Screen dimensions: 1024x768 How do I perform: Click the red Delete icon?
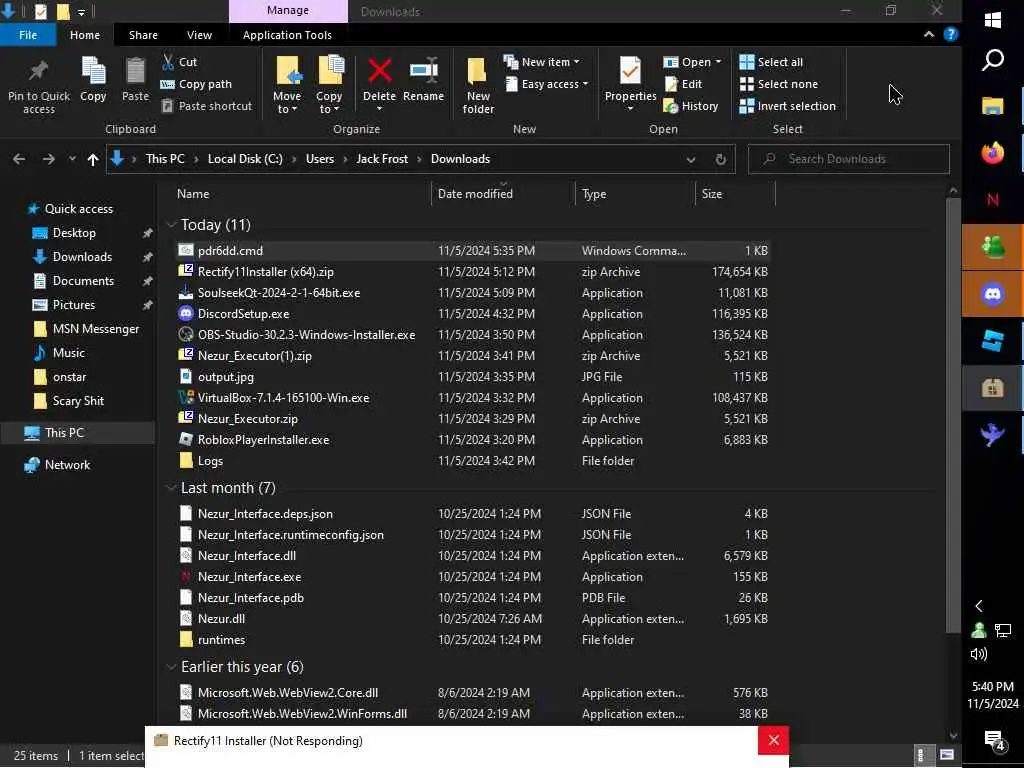(x=379, y=71)
